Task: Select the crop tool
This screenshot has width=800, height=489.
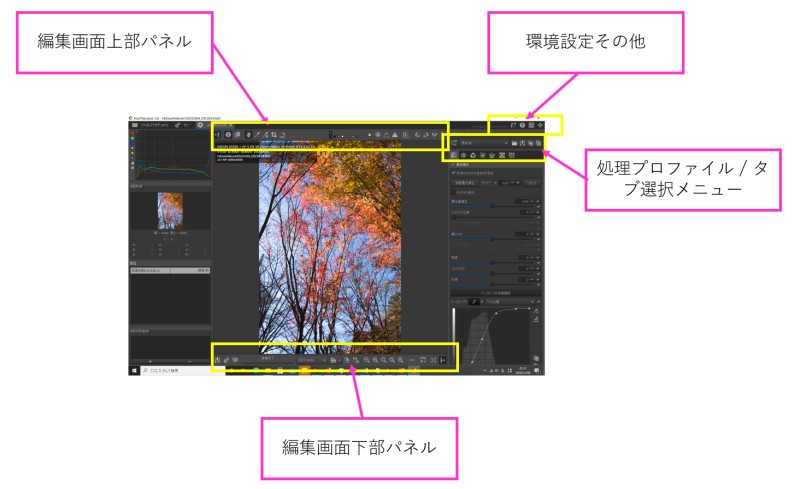Action: pyautogui.click(x=273, y=135)
